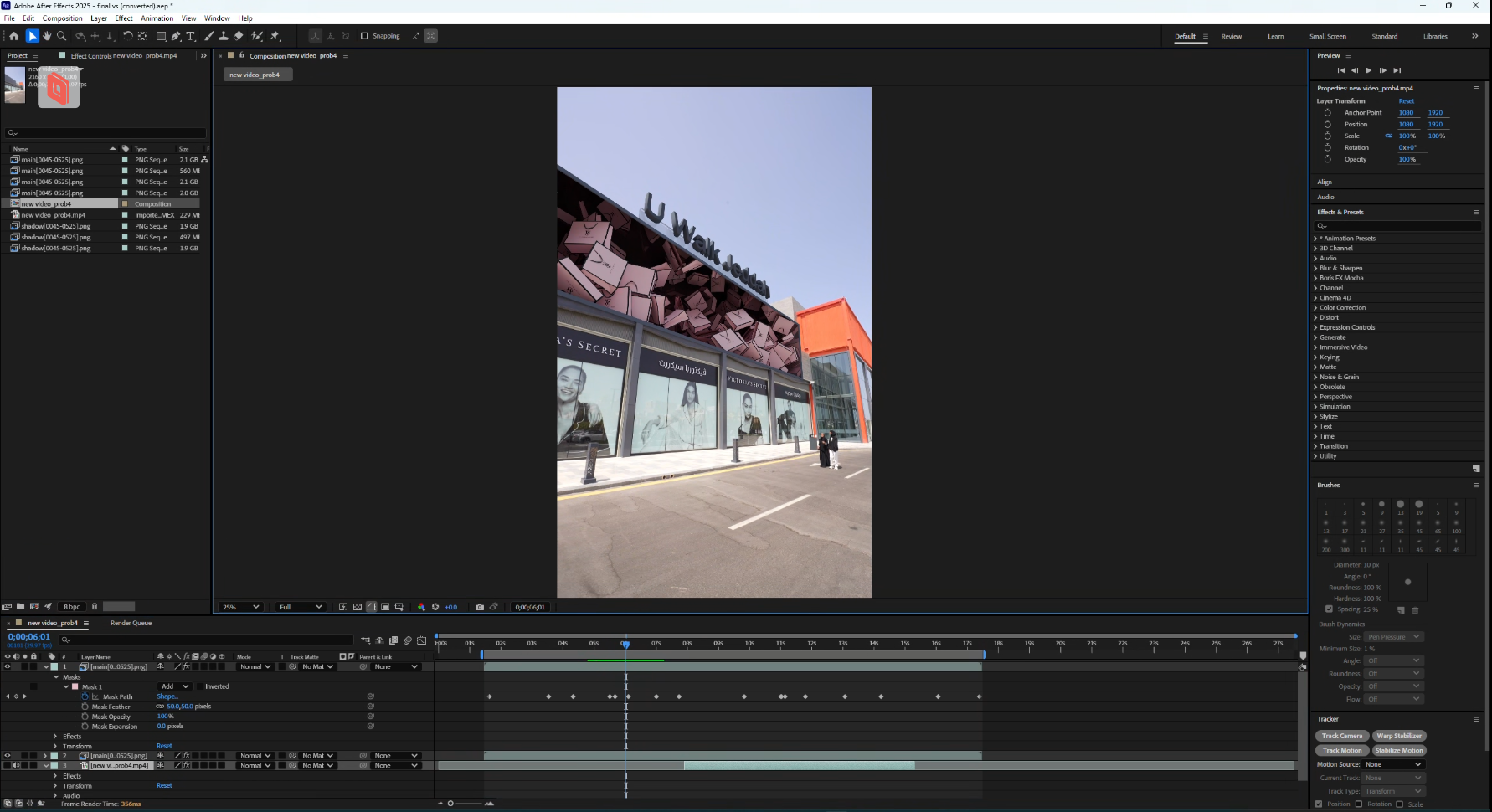Select the Hand tool

coord(47,36)
